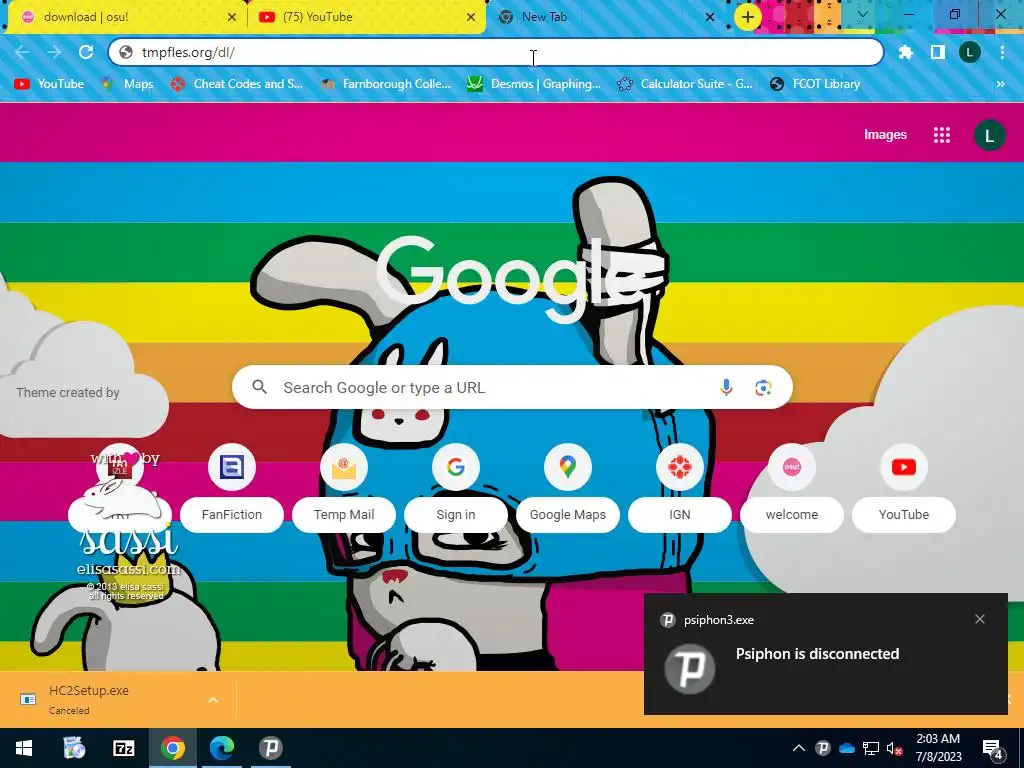Open the Cheat Codes and S... bookmark
The height and width of the screenshot is (768, 1024).
(236, 84)
